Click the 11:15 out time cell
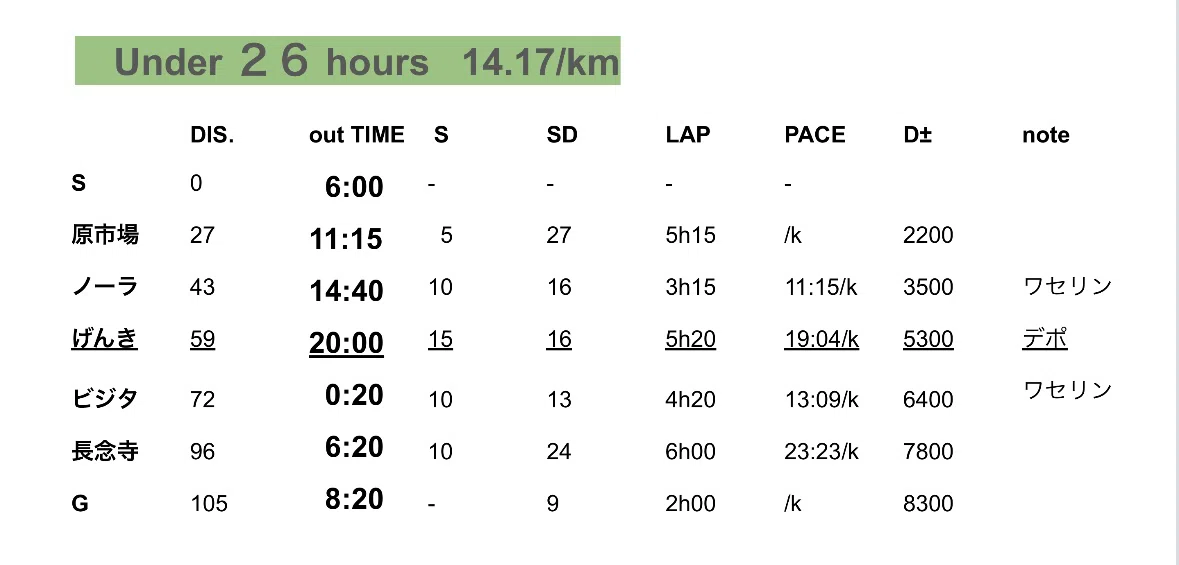The image size is (1179, 565). pos(346,239)
